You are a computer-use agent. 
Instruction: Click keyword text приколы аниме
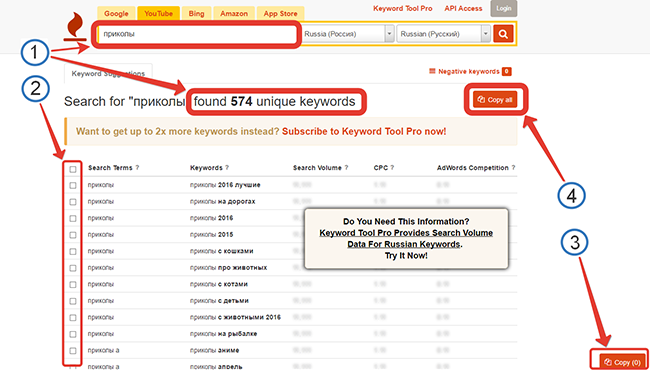coord(214,351)
